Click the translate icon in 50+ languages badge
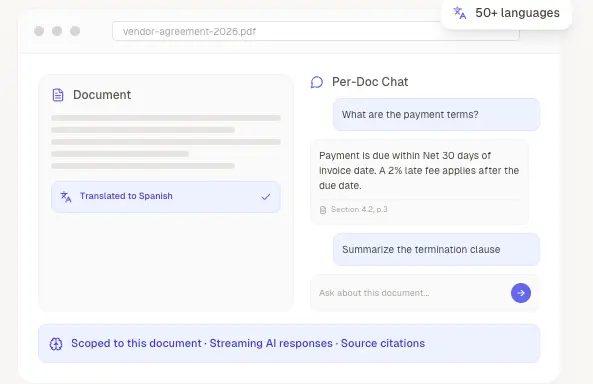 point(459,13)
